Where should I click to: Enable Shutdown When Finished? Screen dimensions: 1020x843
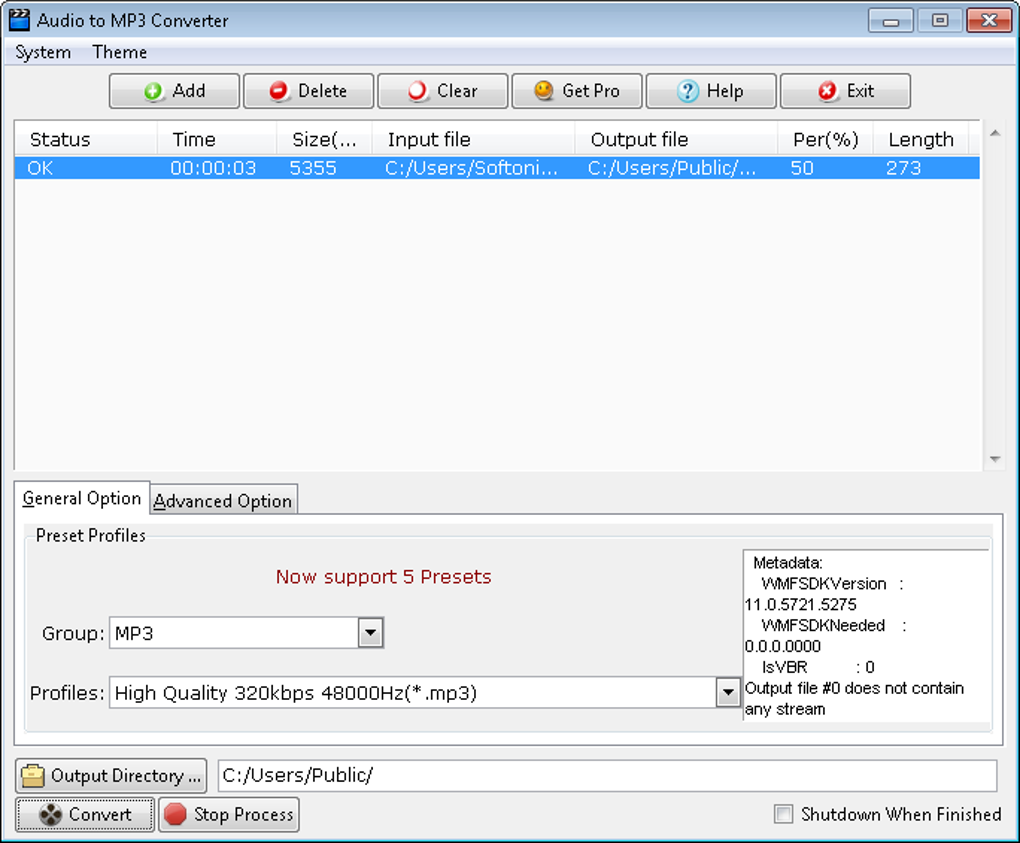783,815
